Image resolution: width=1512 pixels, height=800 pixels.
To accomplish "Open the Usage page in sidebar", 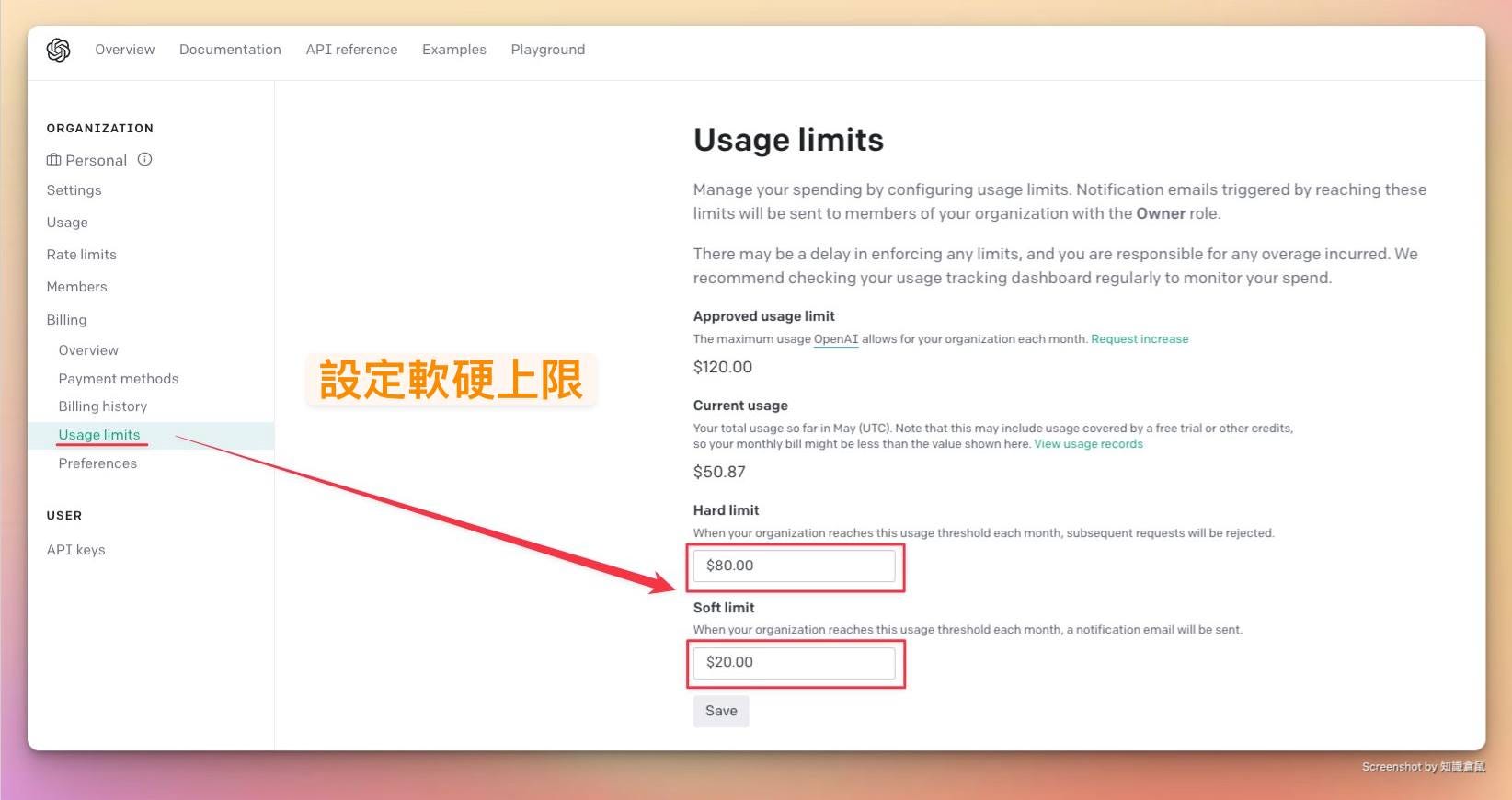I will (67, 223).
